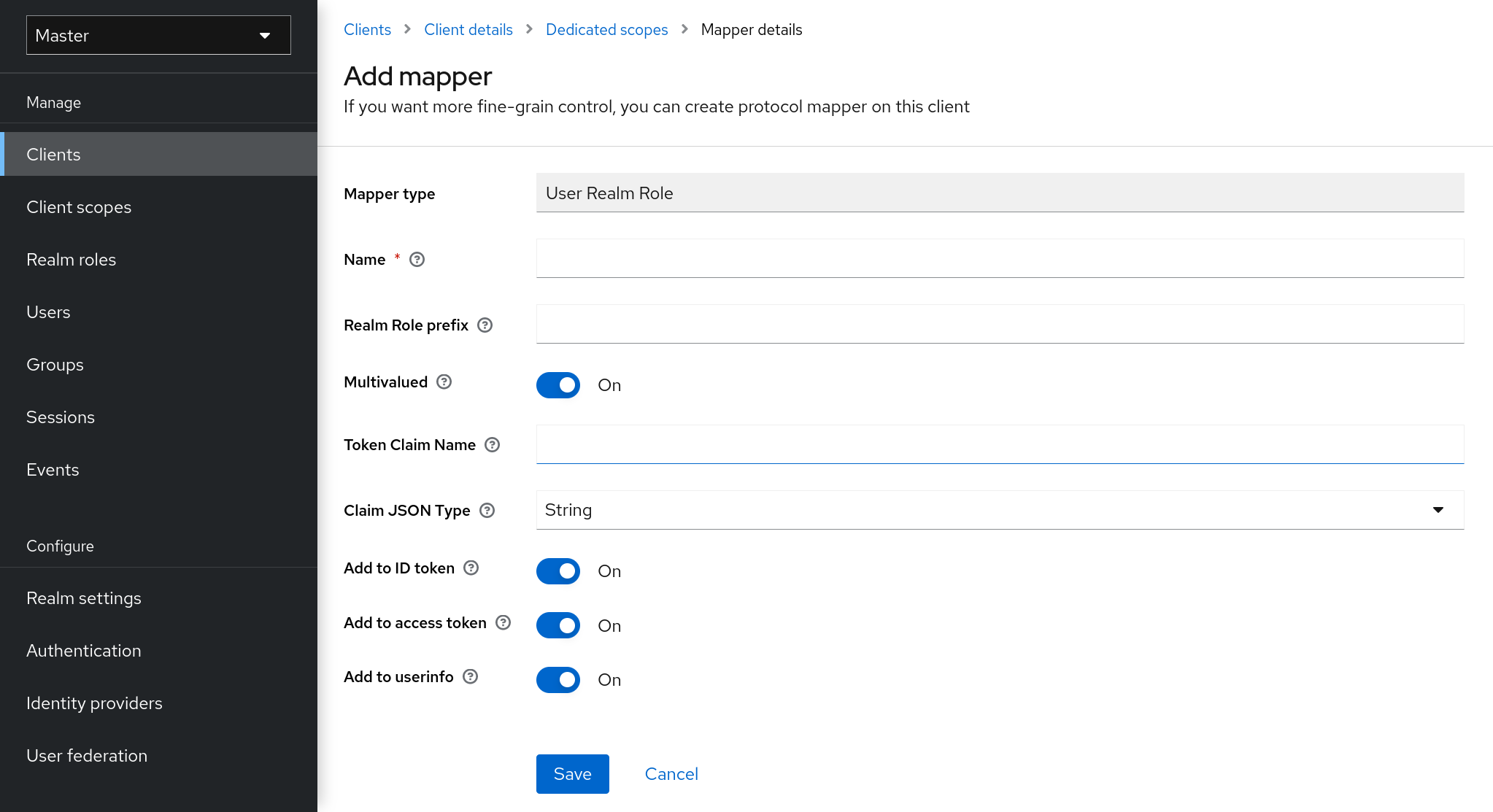This screenshot has width=1493, height=812.
Task: Navigate to Dedicated scopes breadcrumb
Action: (607, 29)
